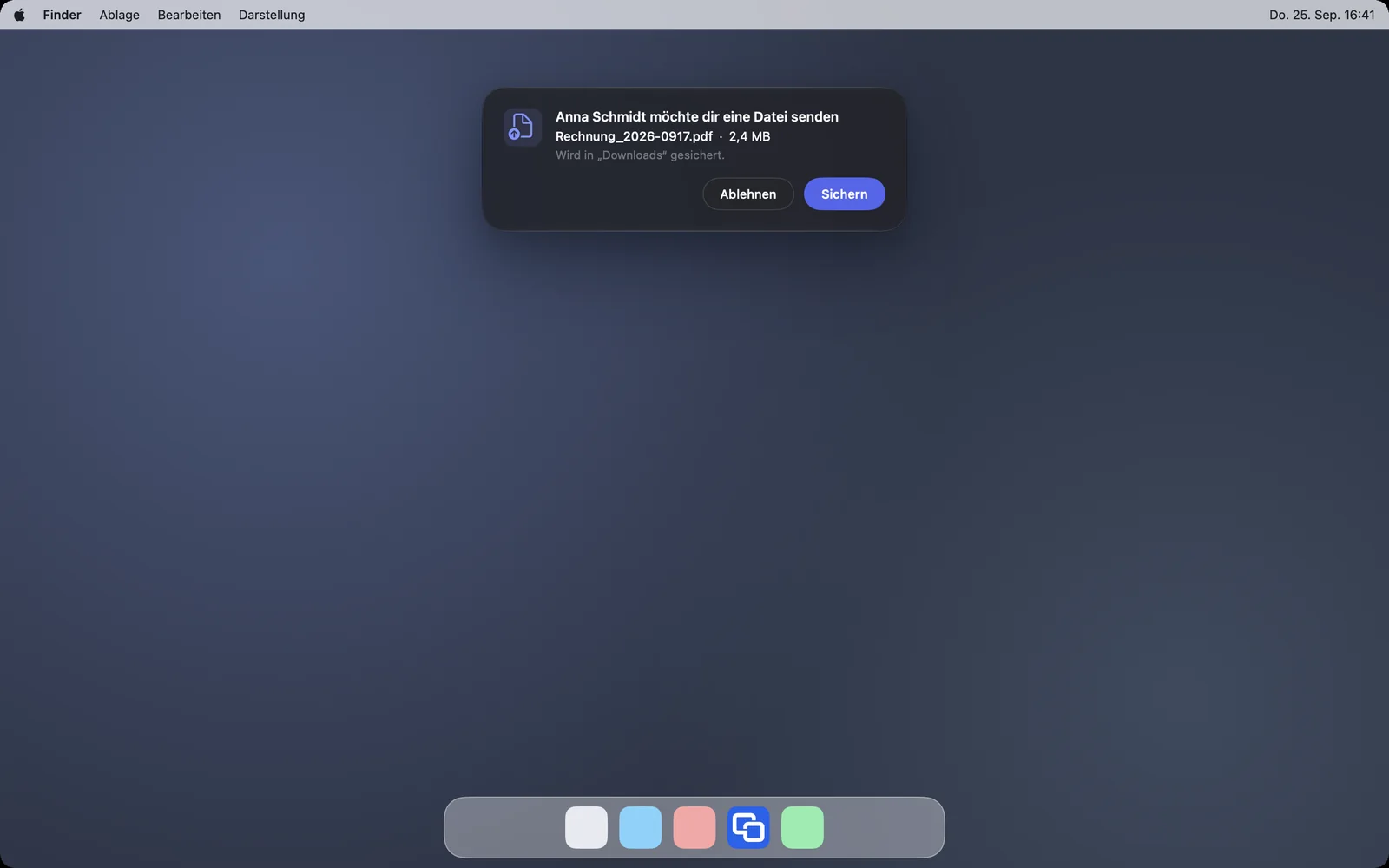Open the Apple menu
The width and height of the screenshot is (1389, 868).
[19, 15]
